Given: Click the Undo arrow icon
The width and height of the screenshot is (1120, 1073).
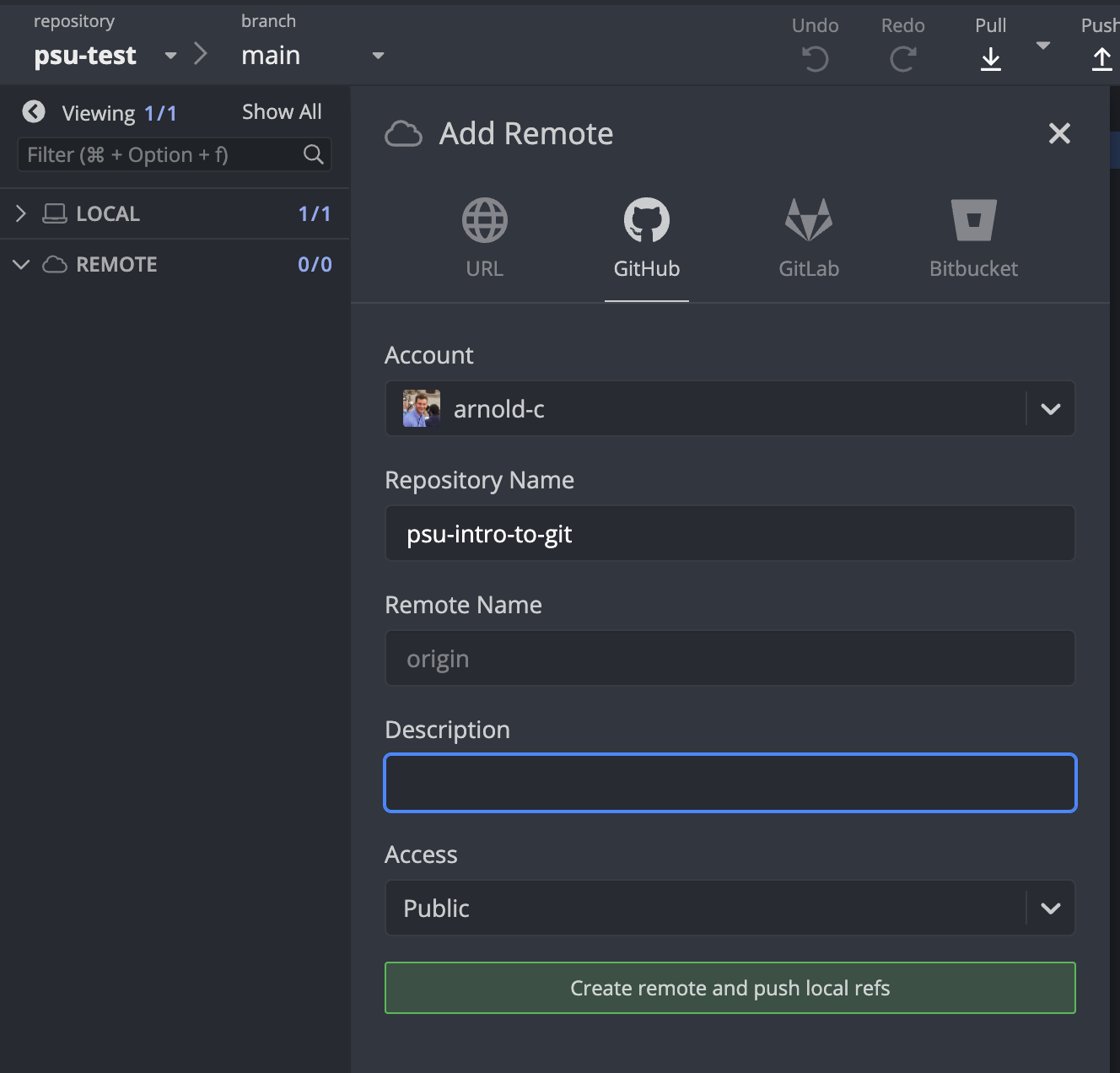Looking at the screenshot, I should click(815, 59).
